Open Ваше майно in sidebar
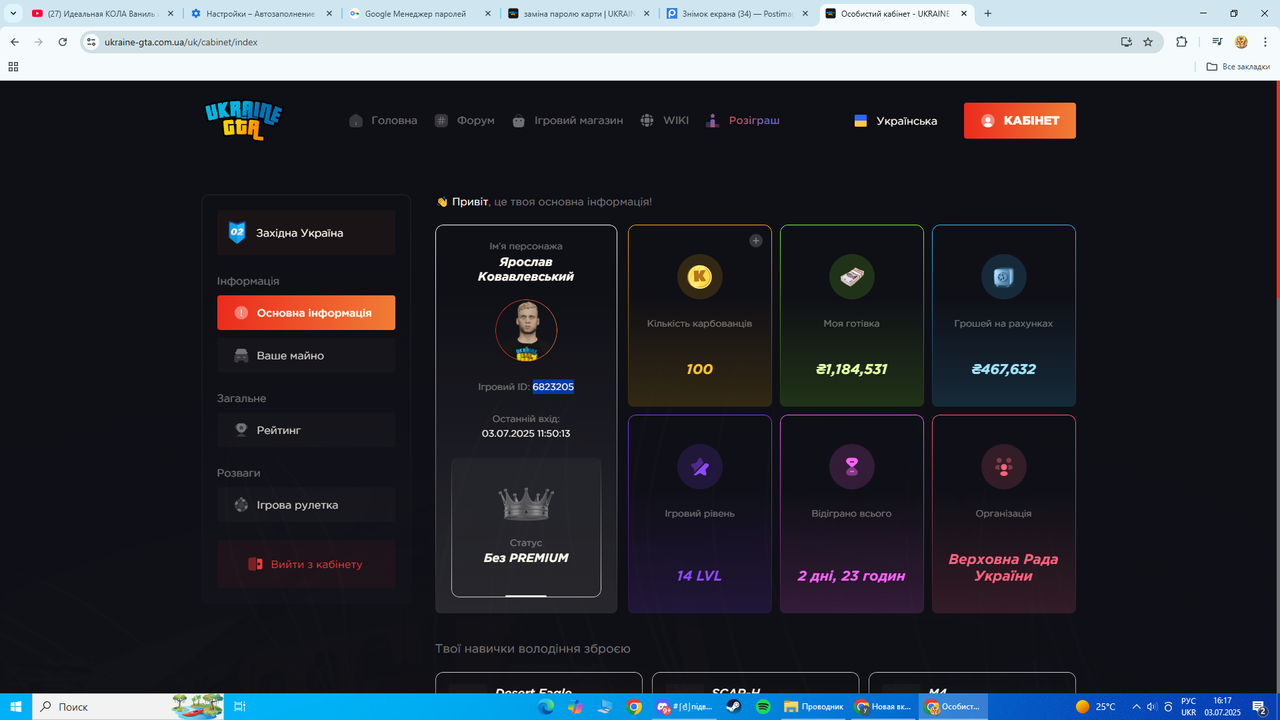Image resolution: width=1280 pixels, height=720 pixels. click(306, 355)
